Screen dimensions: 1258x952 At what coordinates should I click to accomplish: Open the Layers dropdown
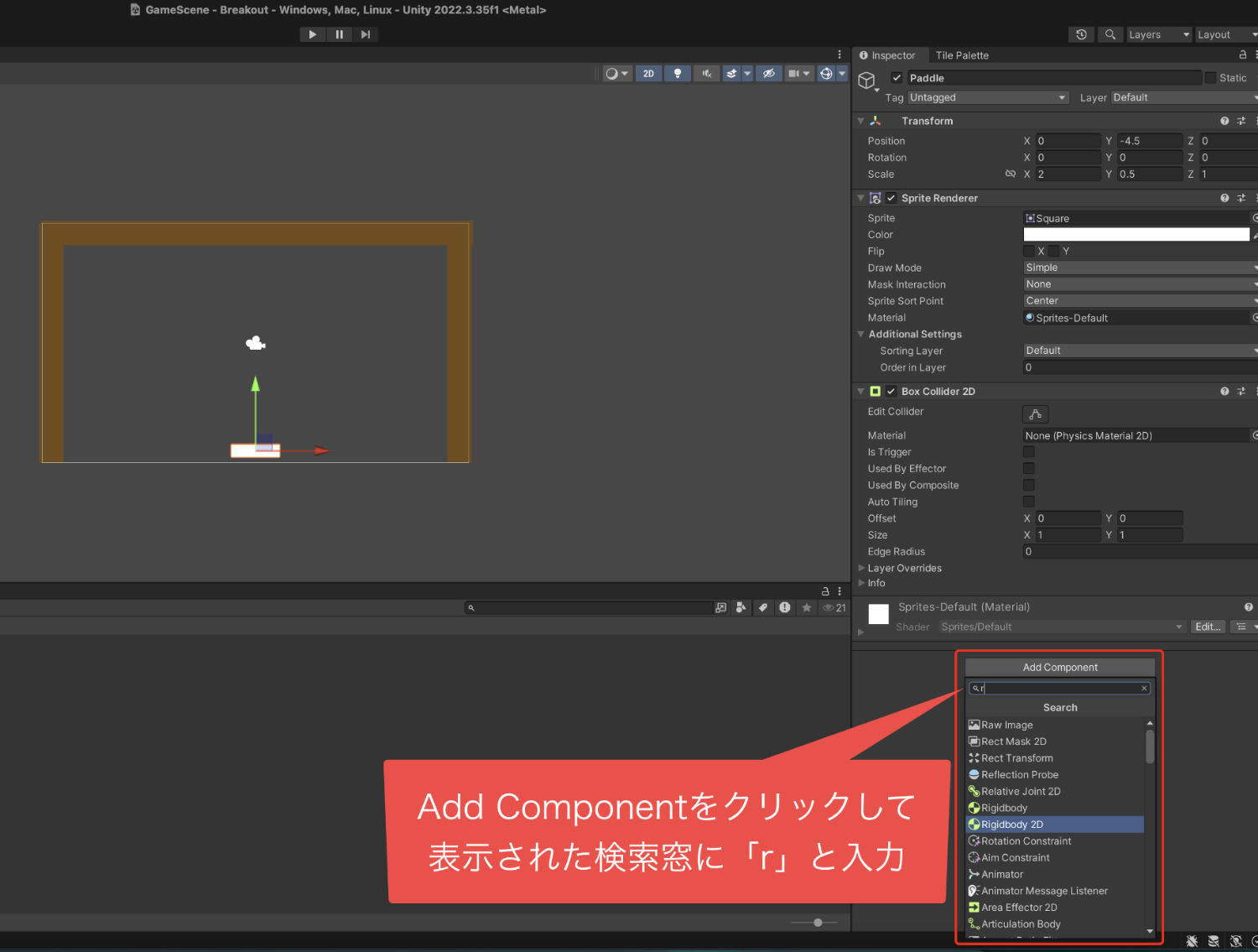pos(1159,34)
